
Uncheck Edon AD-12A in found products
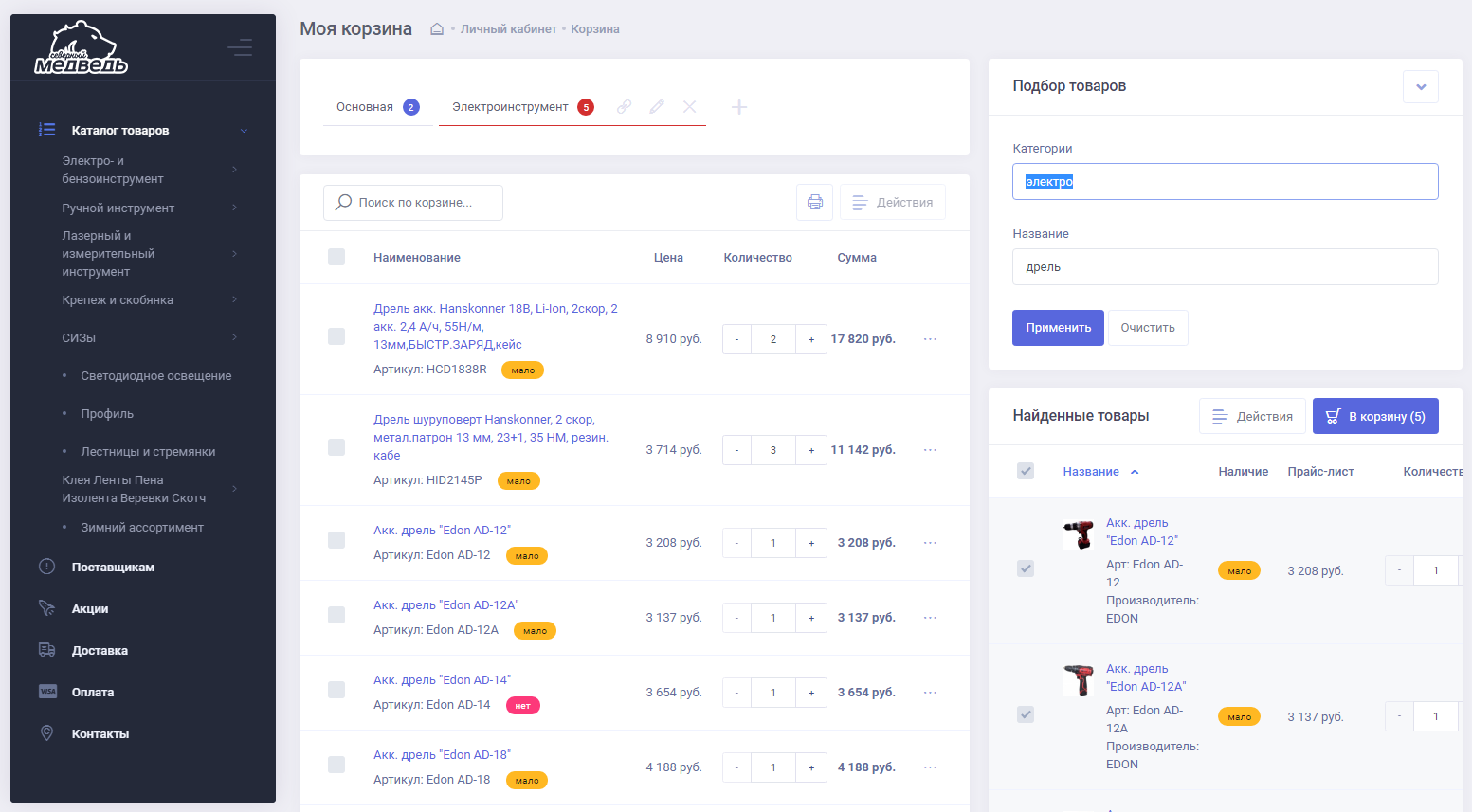click(1026, 714)
